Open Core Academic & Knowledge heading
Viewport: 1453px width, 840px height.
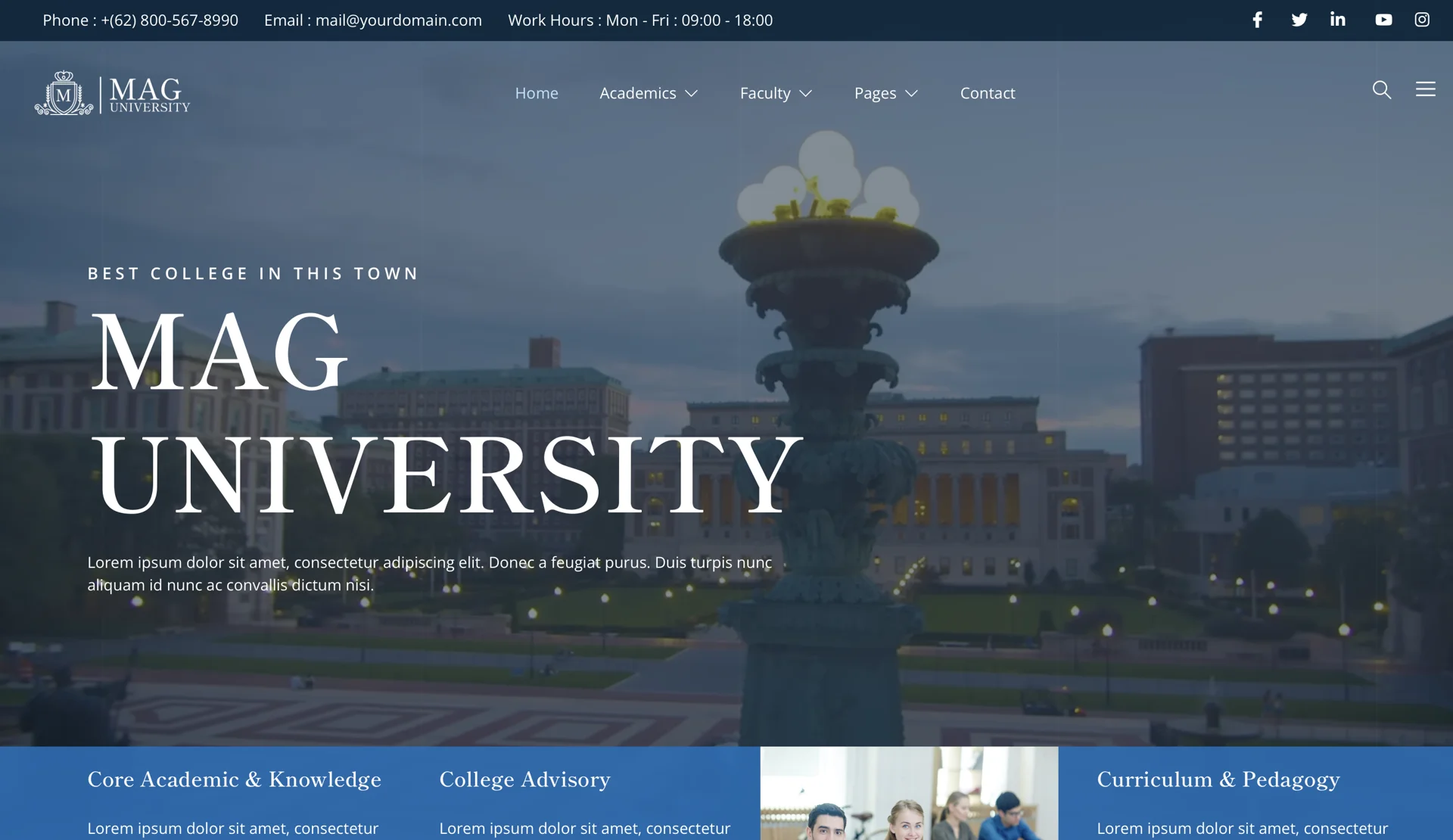click(x=234, y=779)
